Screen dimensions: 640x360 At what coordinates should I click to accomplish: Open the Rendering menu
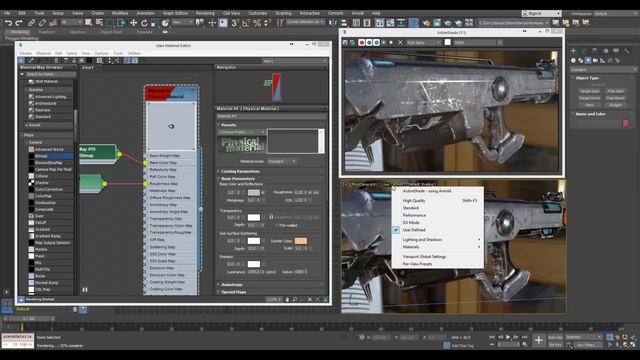205,13
